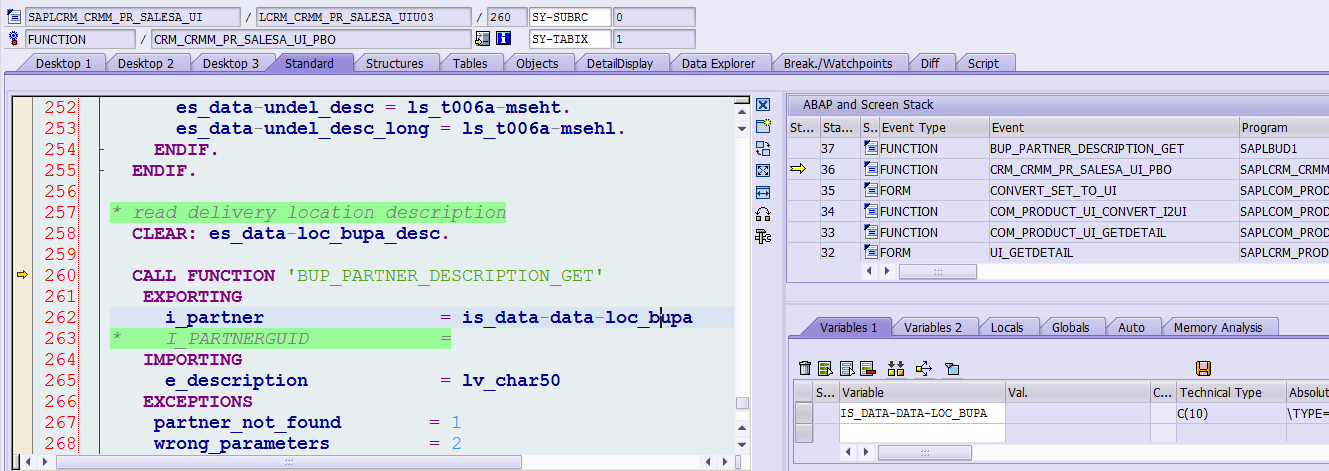The image size is (1329, 471).
Task: Click the icon in UI_GETDETAIL stack row
Action: (870, 253)
